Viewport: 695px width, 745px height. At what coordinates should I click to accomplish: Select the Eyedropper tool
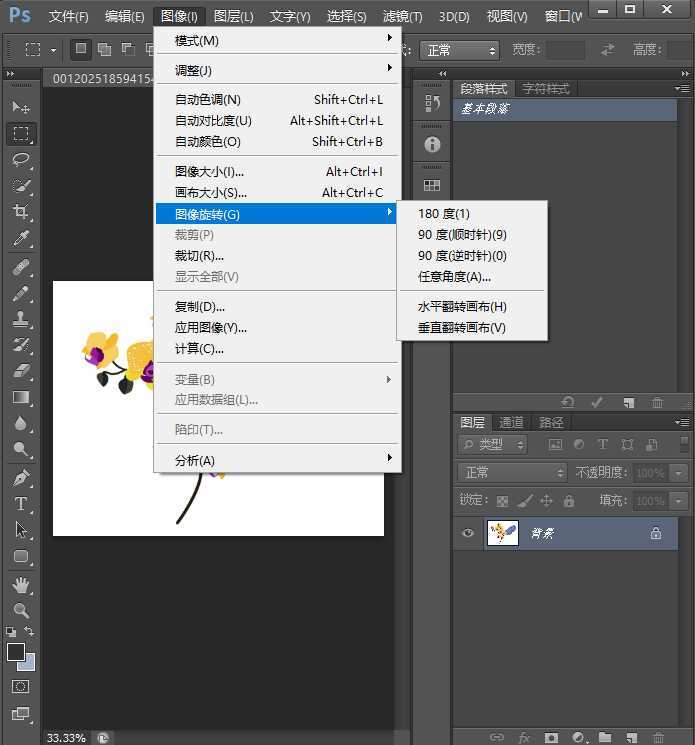pos(21,238)
